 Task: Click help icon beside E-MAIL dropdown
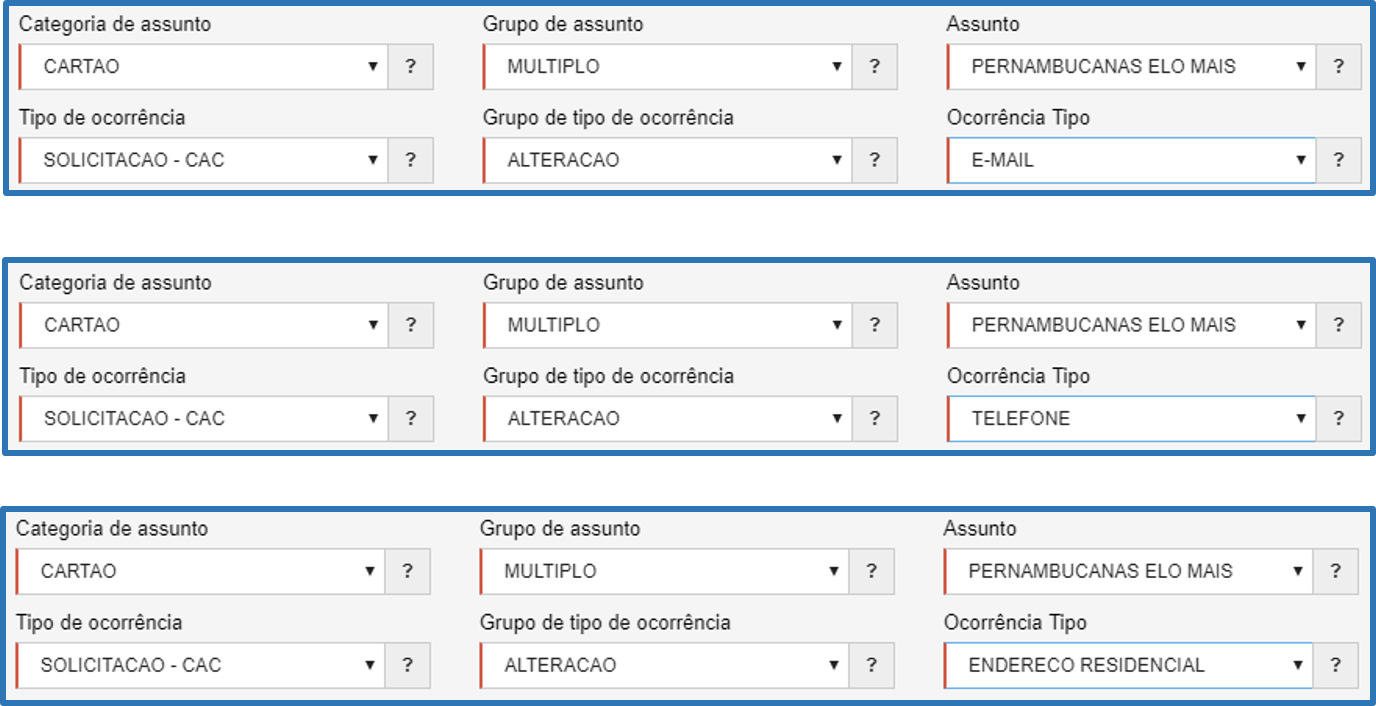[1338, 160]
